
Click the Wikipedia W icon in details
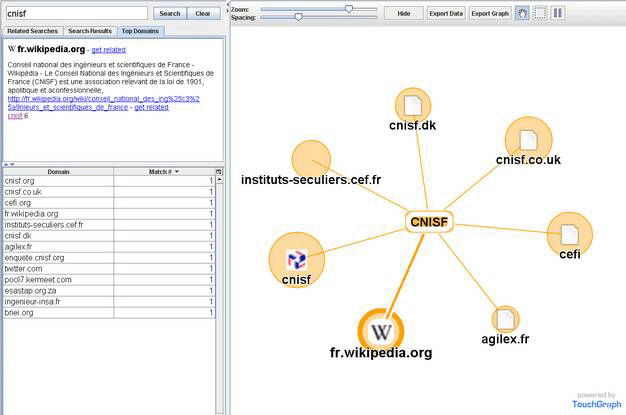[12, 49]
